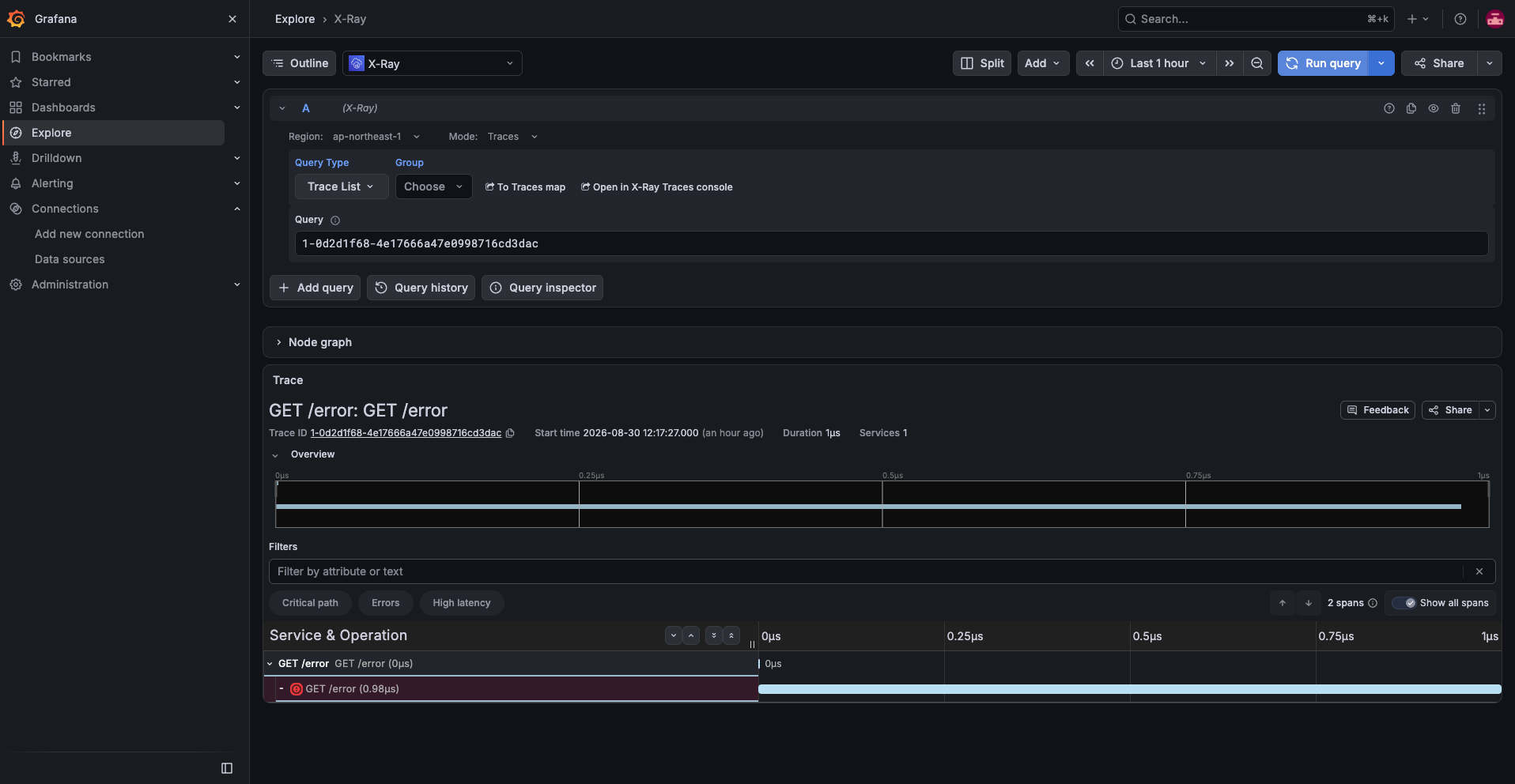
Task: Zoom out the time range
Action: (1256, 63)
